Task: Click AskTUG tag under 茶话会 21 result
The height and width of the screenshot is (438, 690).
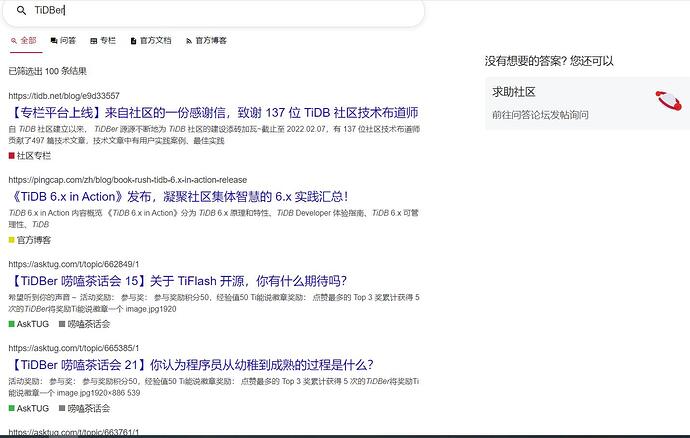Action: pyautogui.click(x=33, y=409)
